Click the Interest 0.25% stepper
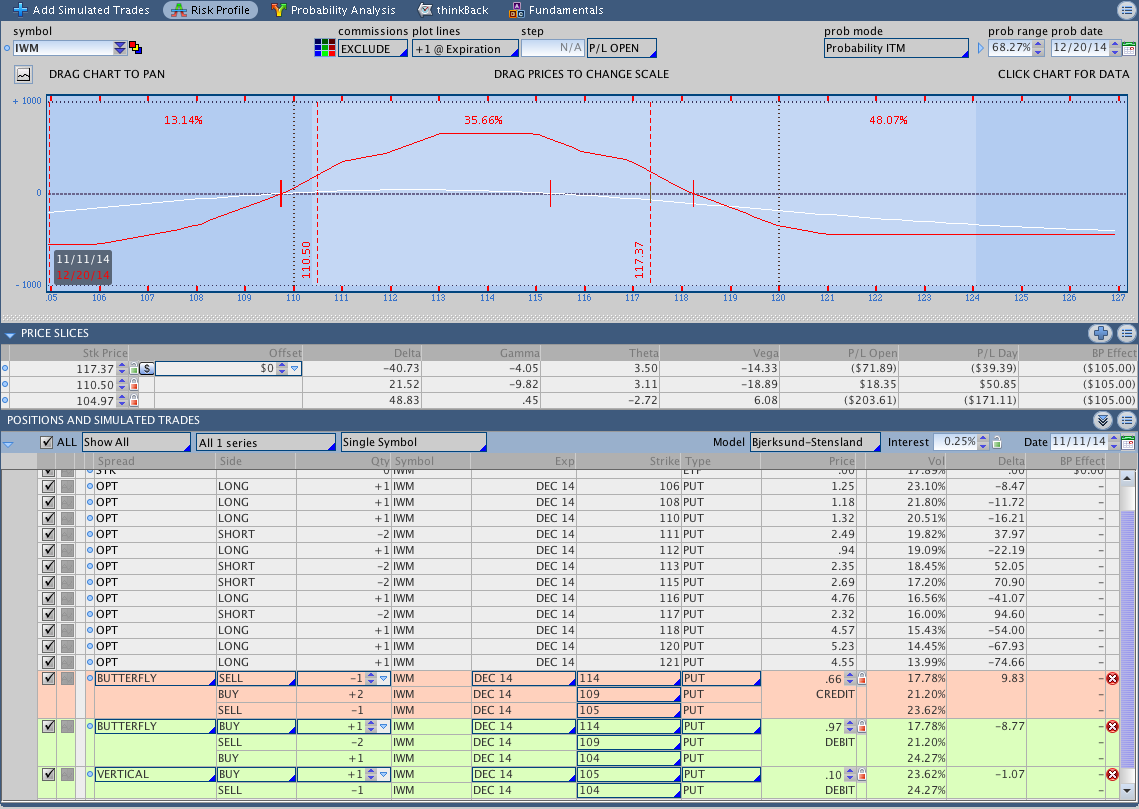The width and height of the screenshot is (1139, 809). [983, 442]
